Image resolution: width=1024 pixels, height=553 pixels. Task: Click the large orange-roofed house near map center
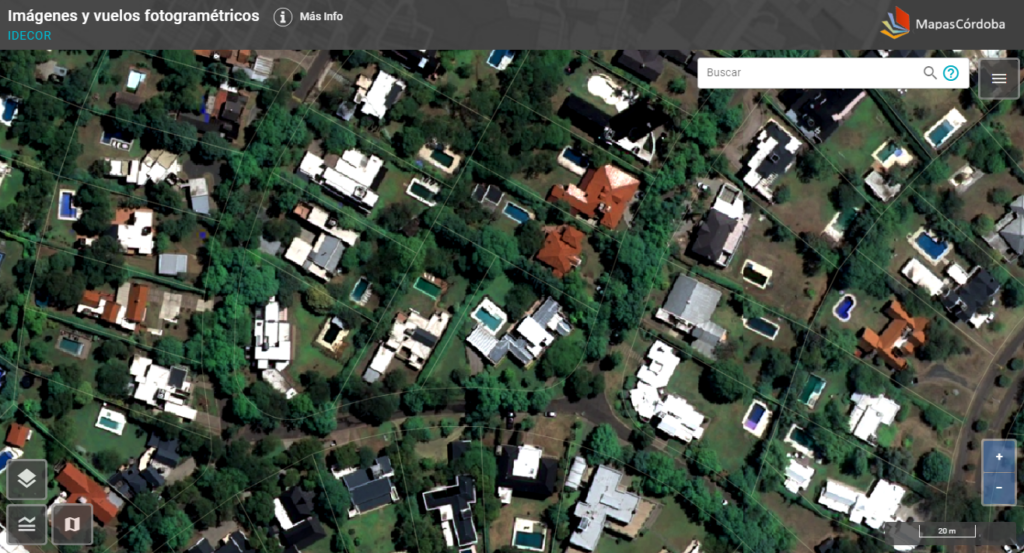click(x=597, y=194)
